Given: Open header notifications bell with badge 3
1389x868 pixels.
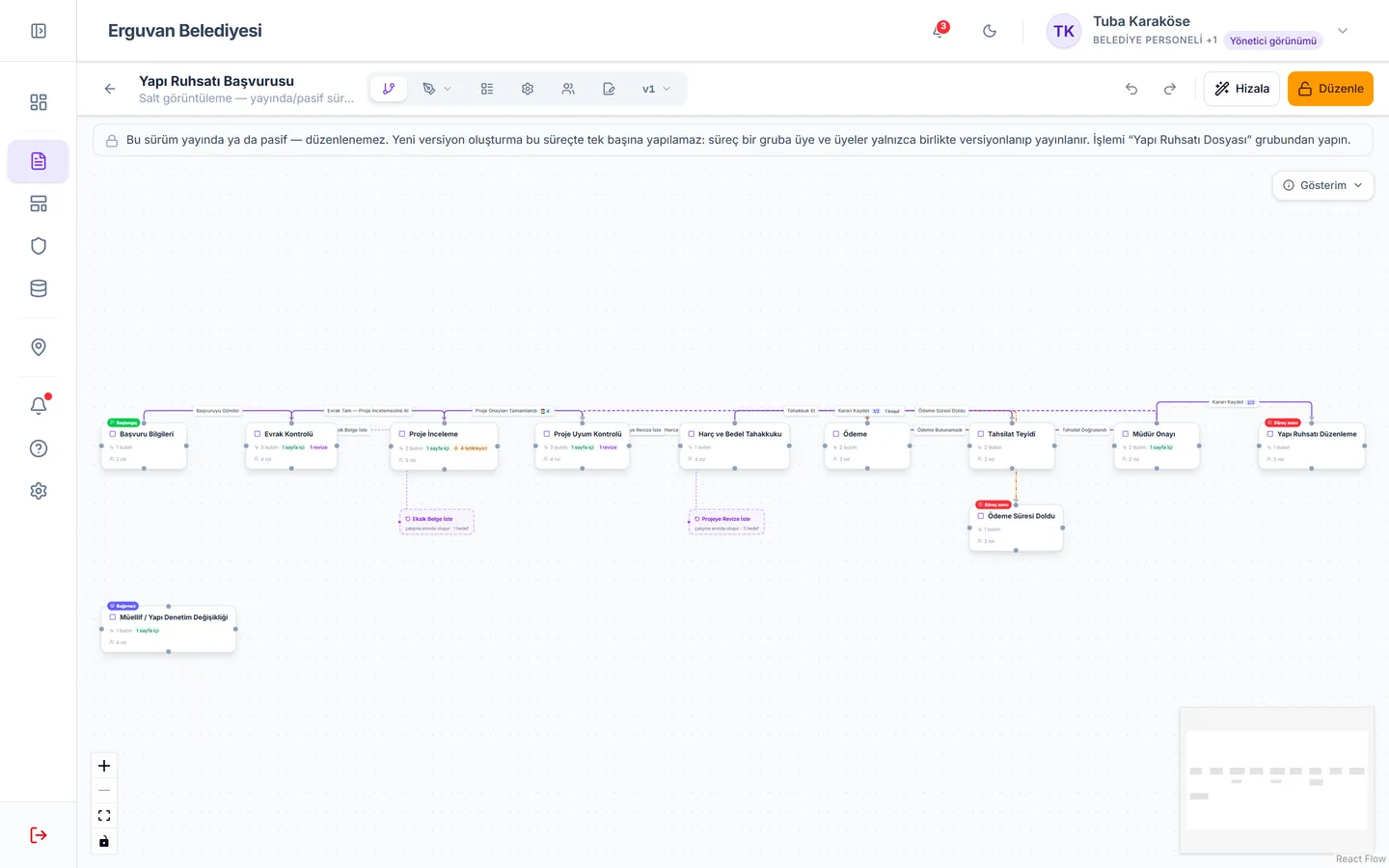Looking at the screenshot, I should pyautogui.click(x=939, y=31).
